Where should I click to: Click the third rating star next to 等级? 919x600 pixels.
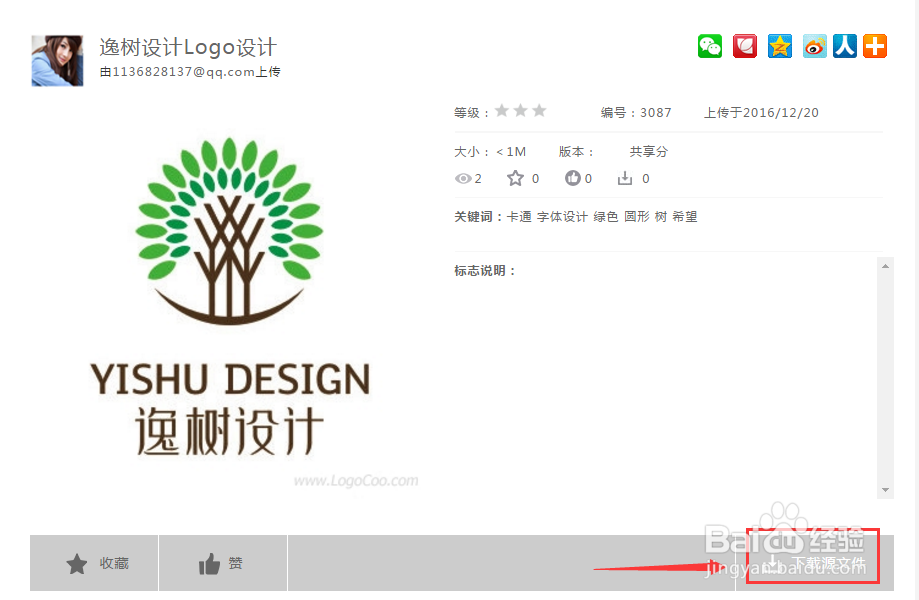[539, 110]
